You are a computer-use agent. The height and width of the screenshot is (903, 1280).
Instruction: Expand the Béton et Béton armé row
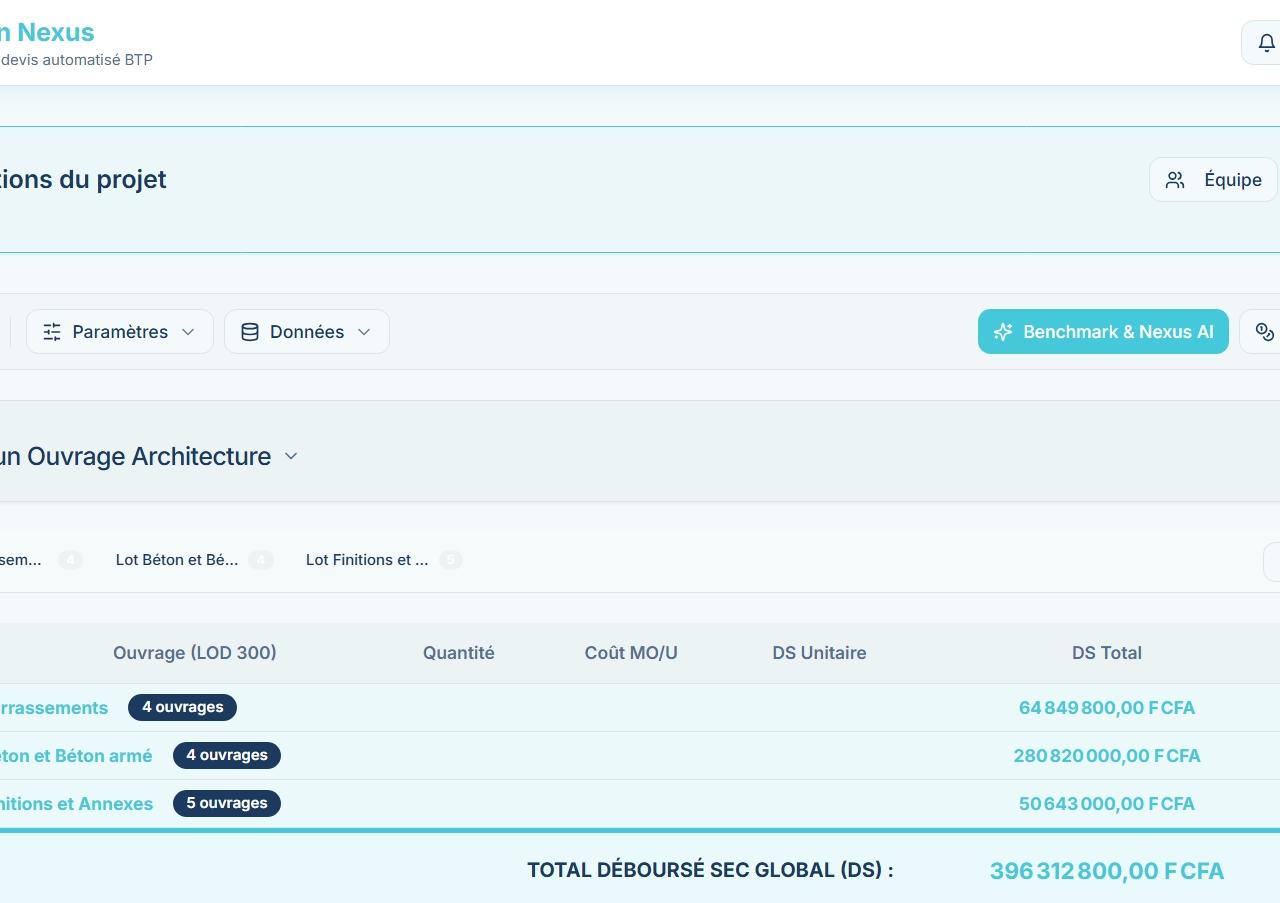[x=640, y=756]
